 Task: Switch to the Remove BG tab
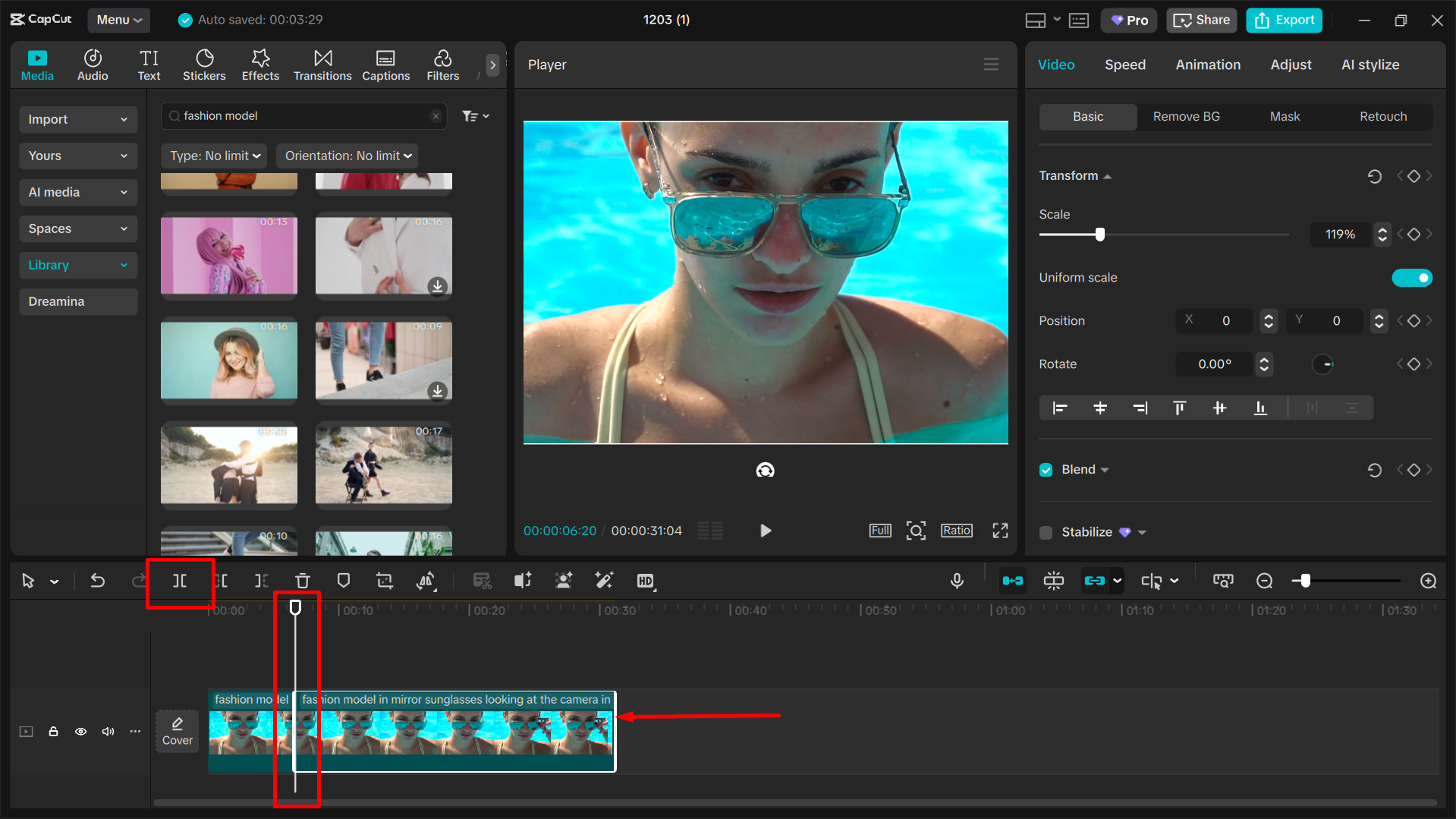(x=1186, y=116)
